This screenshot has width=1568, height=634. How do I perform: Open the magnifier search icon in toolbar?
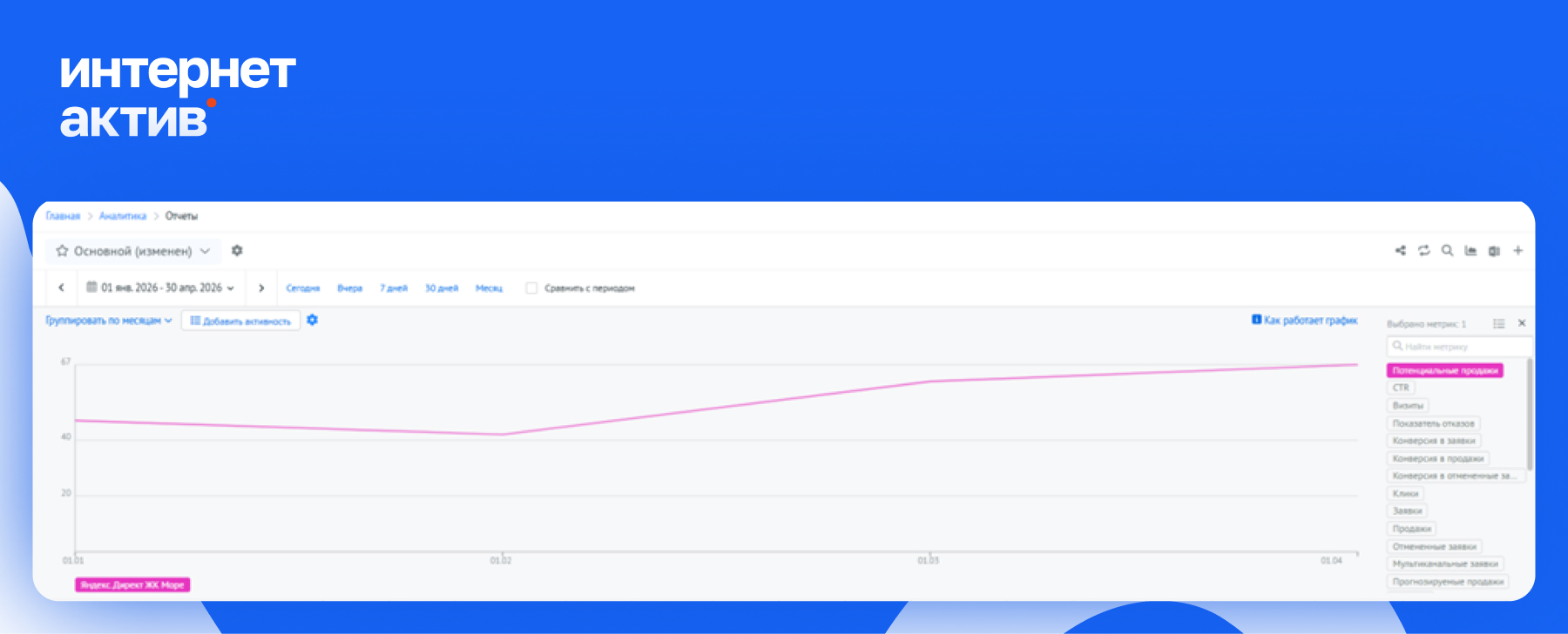coord(1448,251)
